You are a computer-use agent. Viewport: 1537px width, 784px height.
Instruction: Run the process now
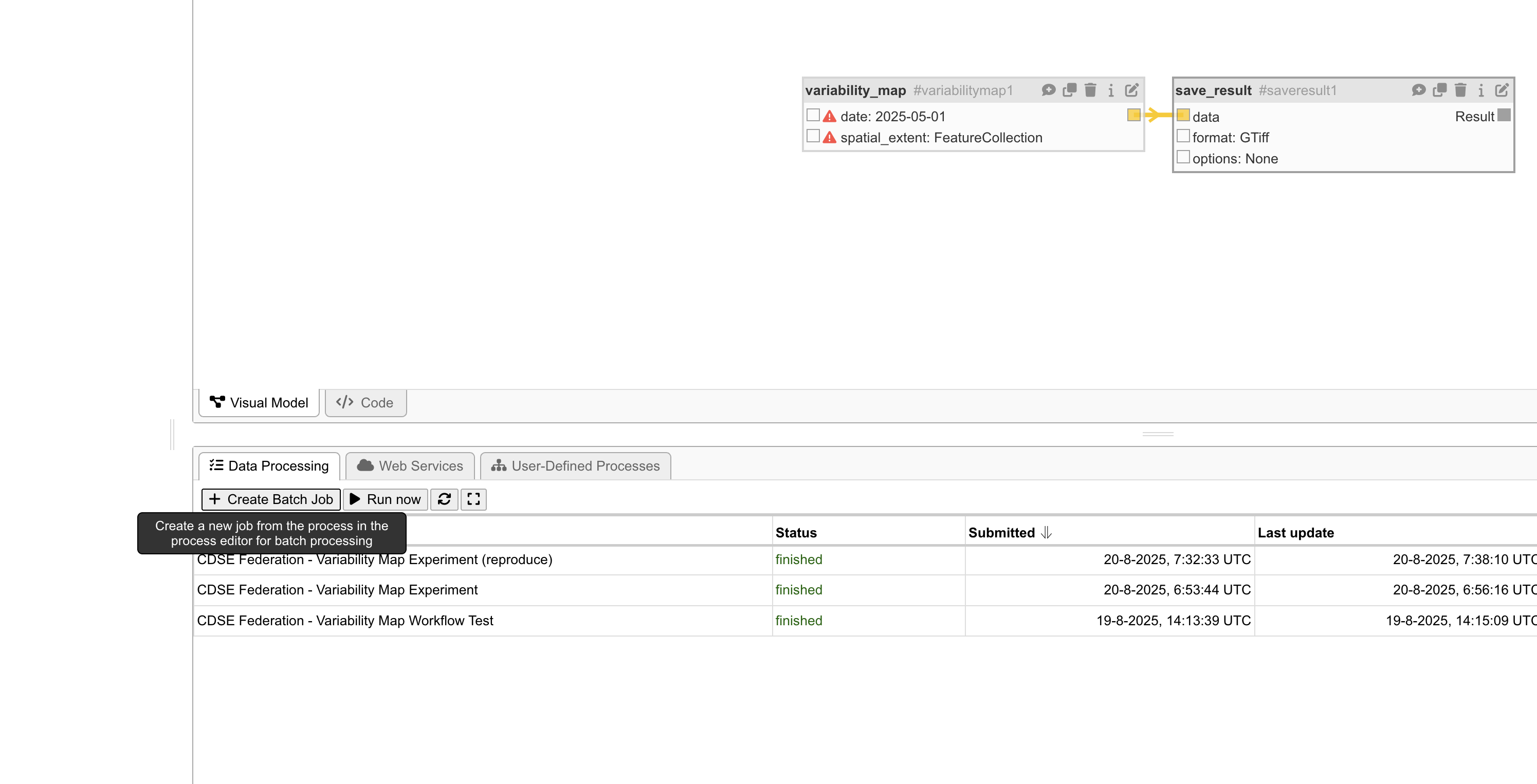point(385,499)
